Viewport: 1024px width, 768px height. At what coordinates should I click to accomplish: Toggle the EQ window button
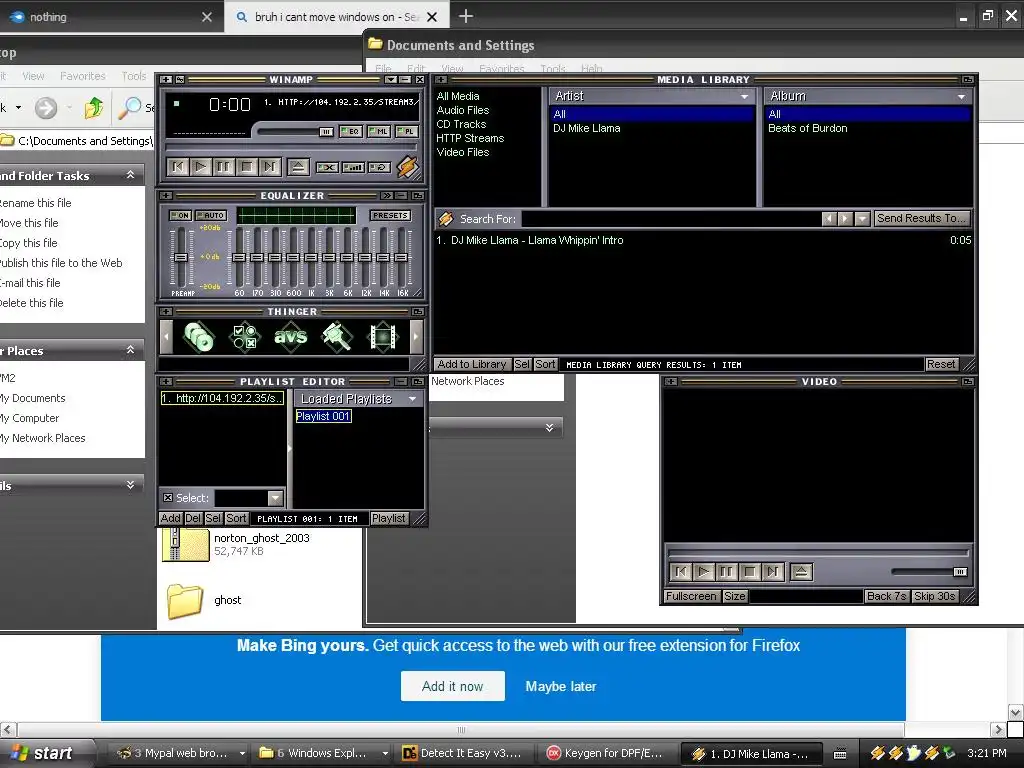[x=351, y=131]
